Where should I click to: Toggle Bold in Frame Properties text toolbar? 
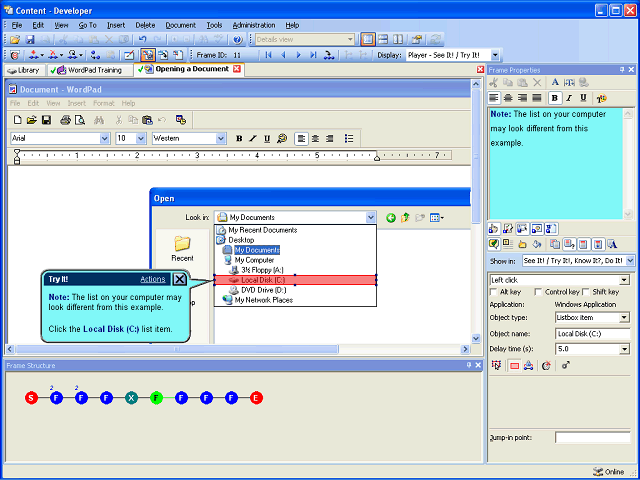pos(554,98)
